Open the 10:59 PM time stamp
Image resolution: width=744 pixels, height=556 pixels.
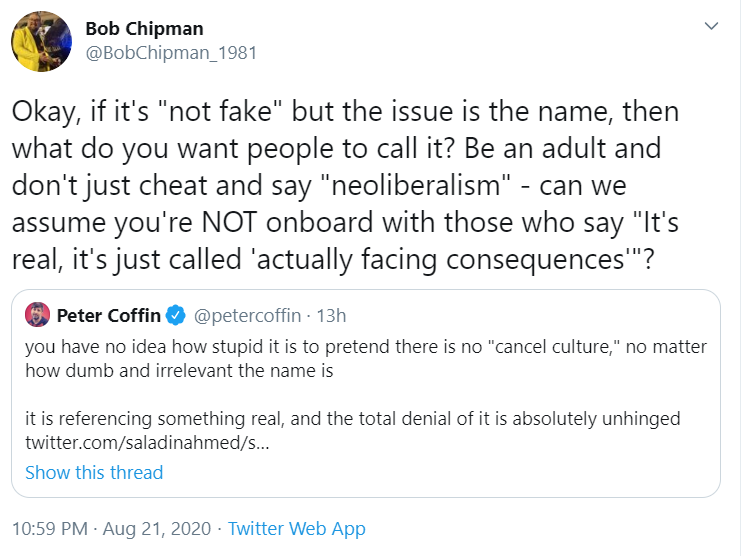click(x=50, y=528)
